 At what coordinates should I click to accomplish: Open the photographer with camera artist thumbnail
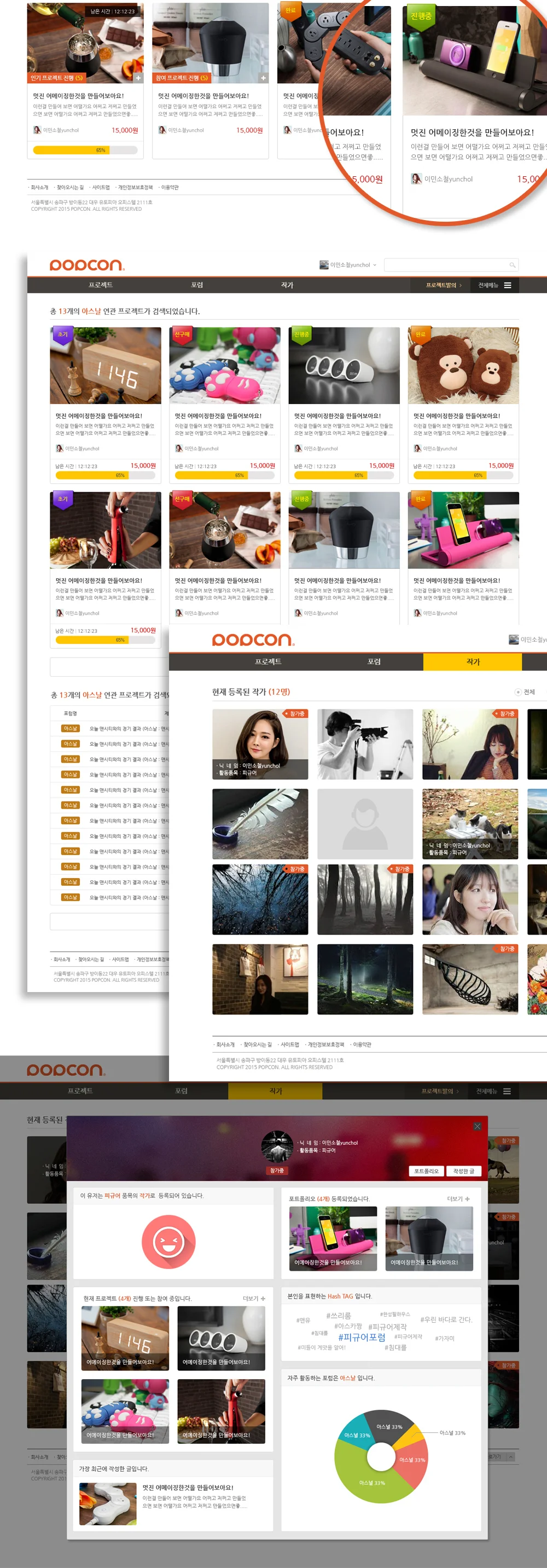point(365,744)
